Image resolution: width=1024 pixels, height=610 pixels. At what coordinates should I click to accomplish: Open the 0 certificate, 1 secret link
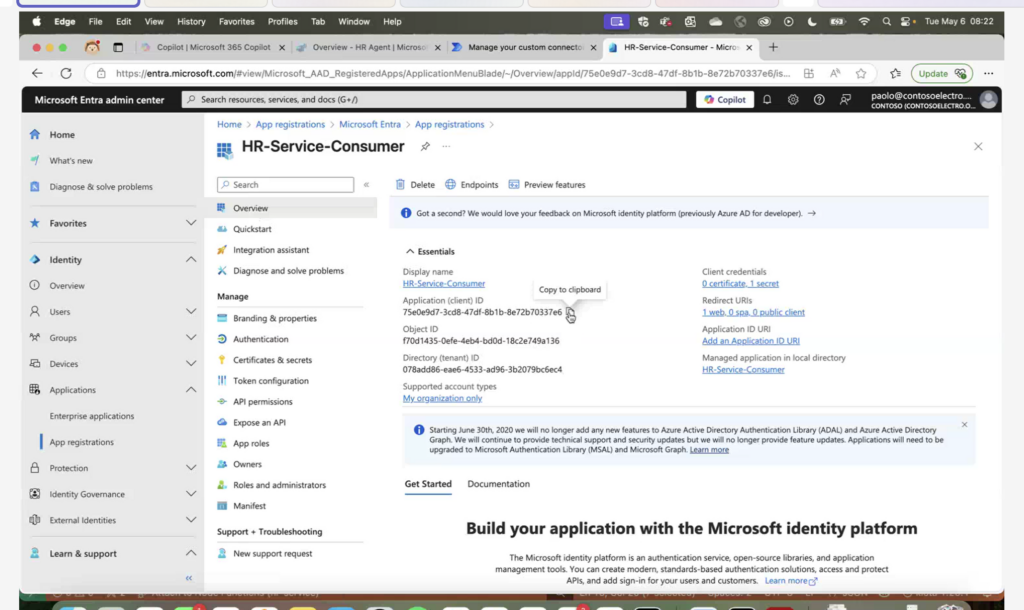coord(740,283)
